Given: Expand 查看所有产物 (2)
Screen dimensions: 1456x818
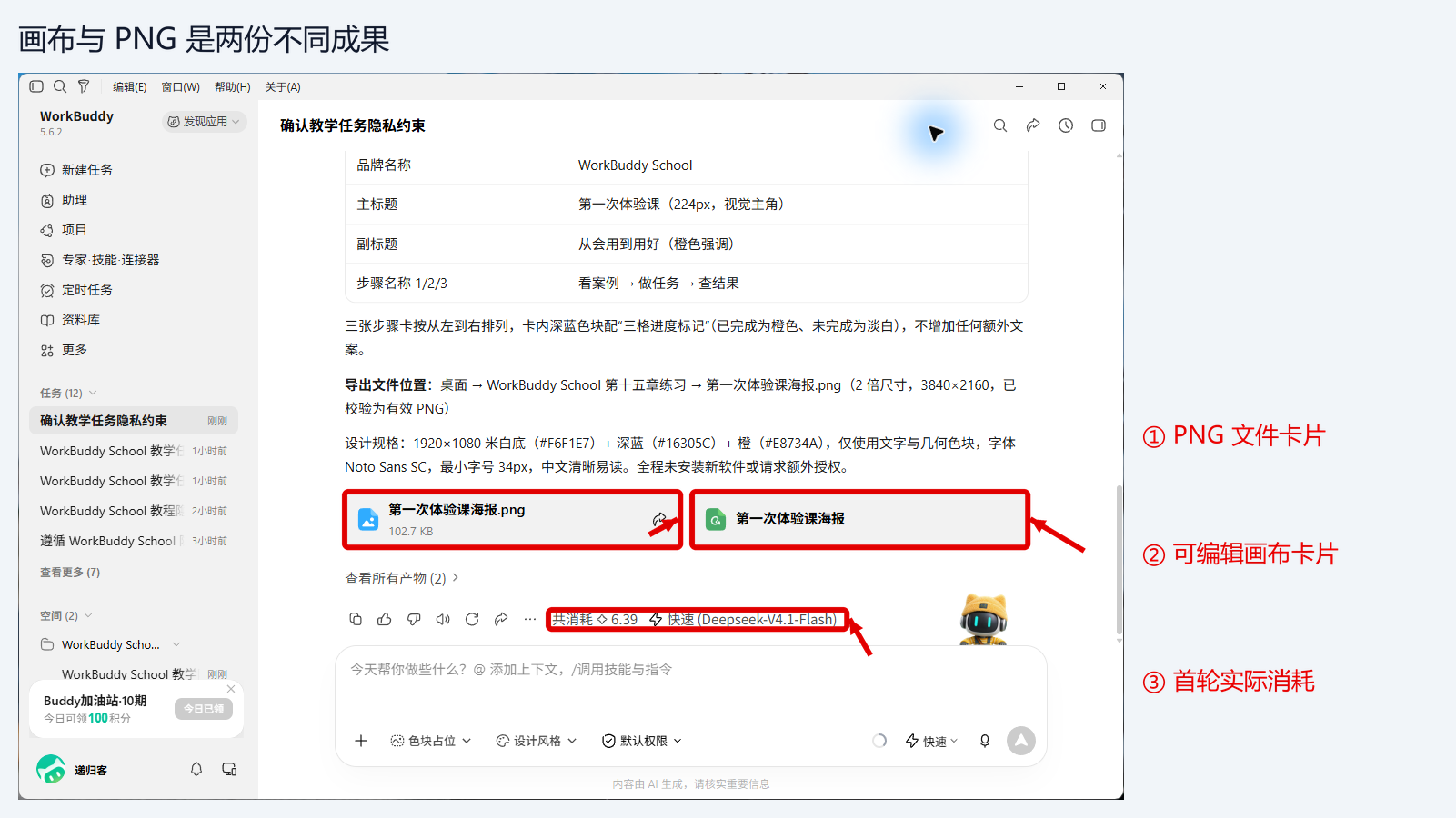Looking at the screenshot, I should 401,578.
